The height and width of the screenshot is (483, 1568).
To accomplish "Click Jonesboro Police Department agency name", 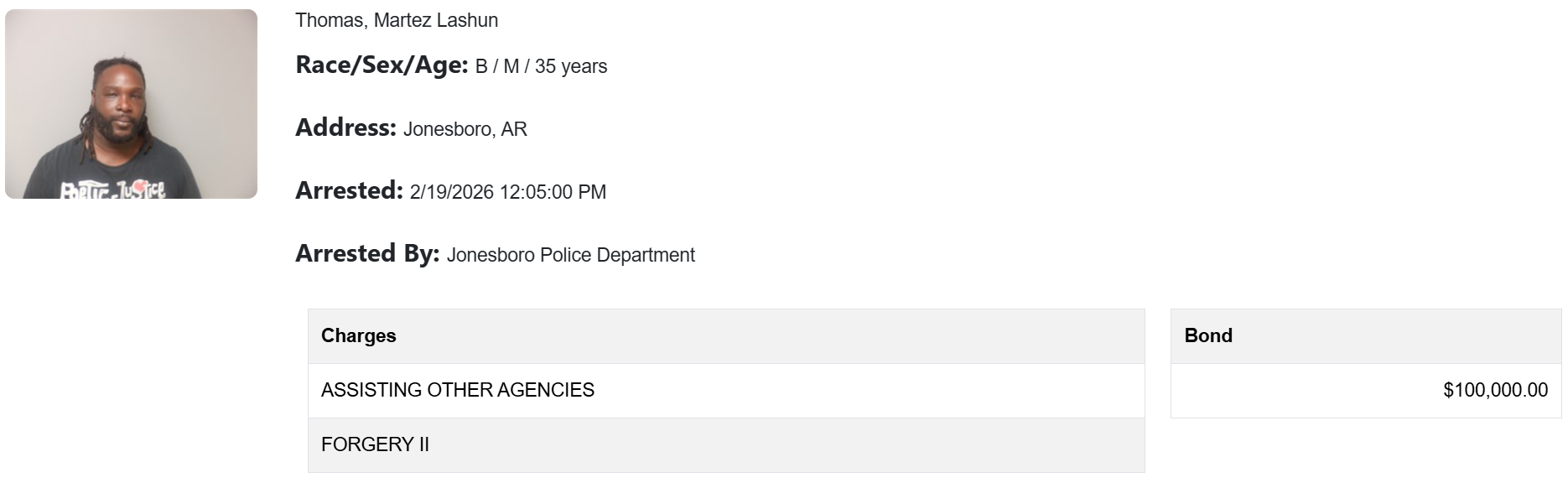I will pos(570,255).
